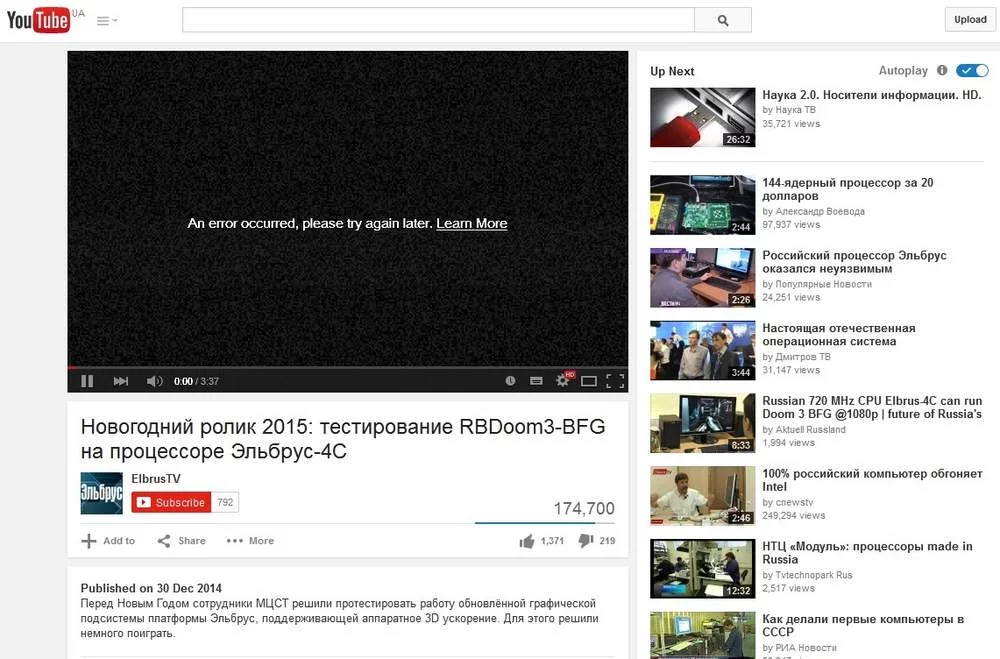Open the 144-ядерный процессор за 20 долларов title

[x=848, y=189]
